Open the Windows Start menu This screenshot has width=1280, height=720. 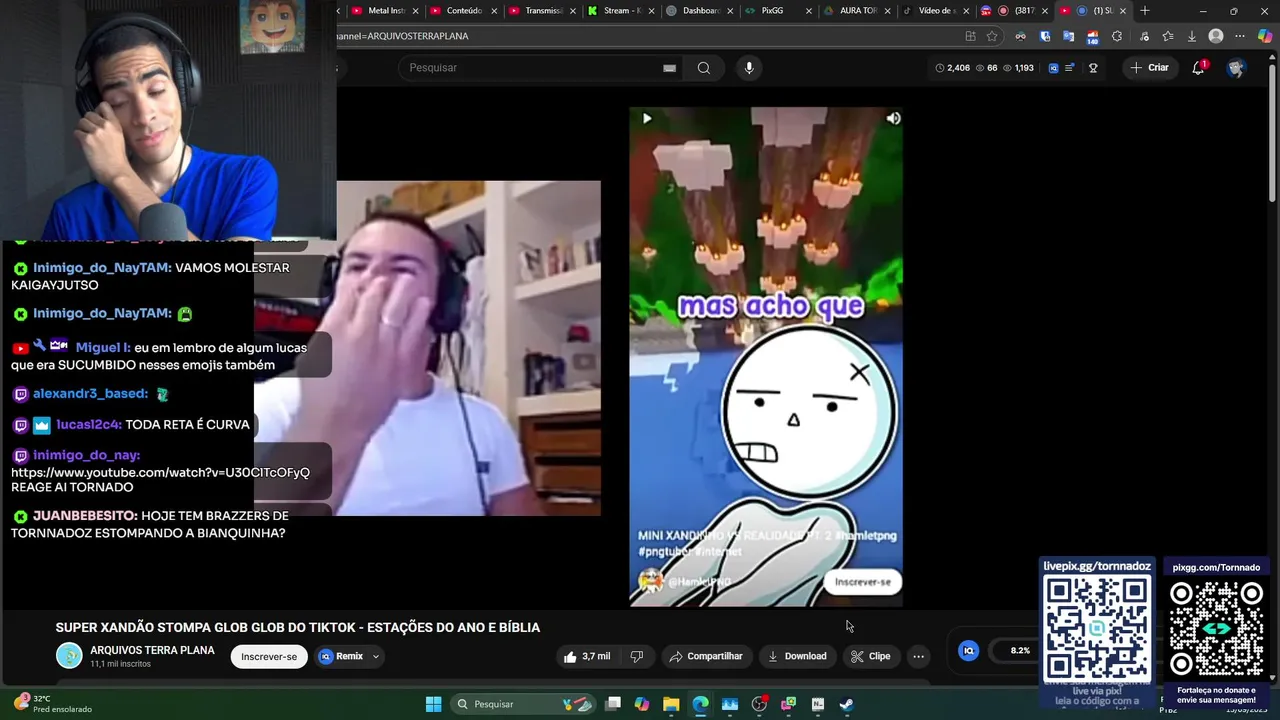click(x=433, y=704)
